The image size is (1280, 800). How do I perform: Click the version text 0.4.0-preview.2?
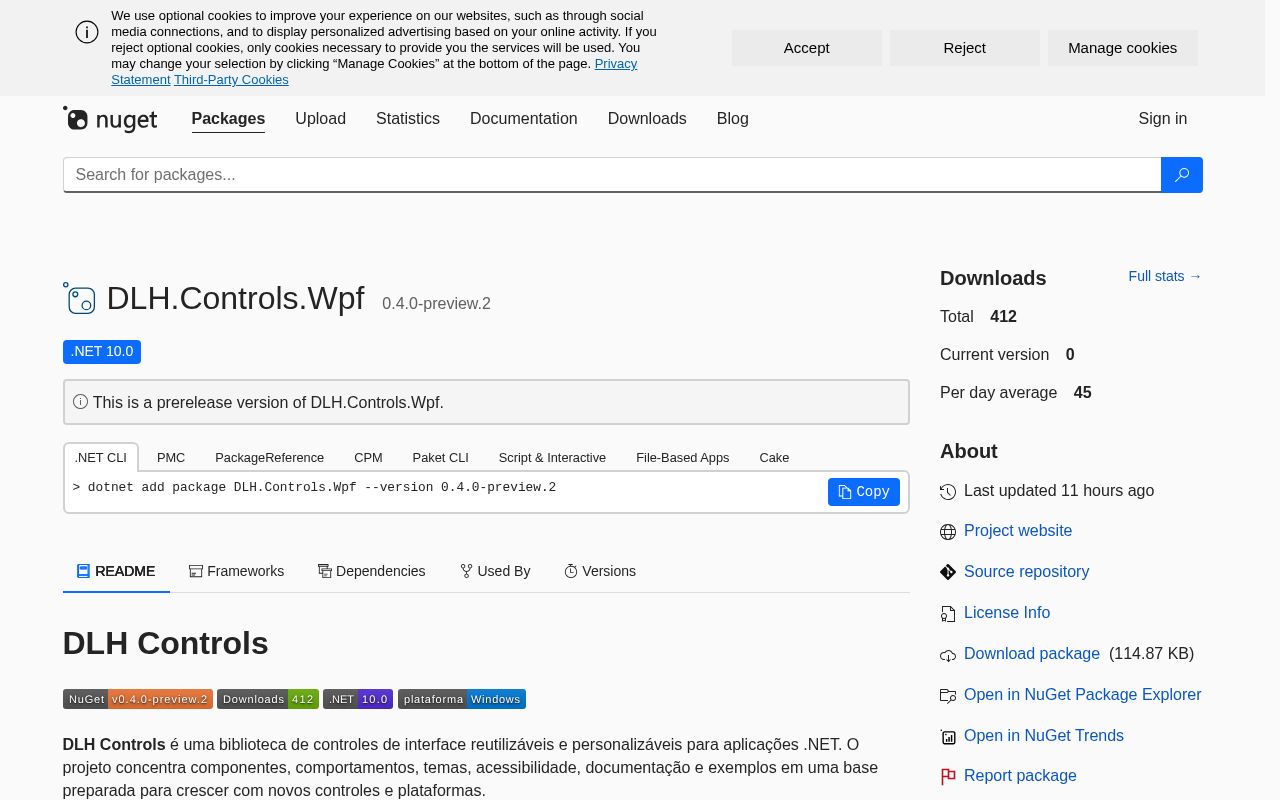click(436, 304)
